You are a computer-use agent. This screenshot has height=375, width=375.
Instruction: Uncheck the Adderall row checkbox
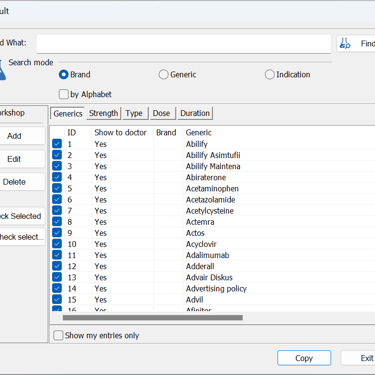[57, 266]
